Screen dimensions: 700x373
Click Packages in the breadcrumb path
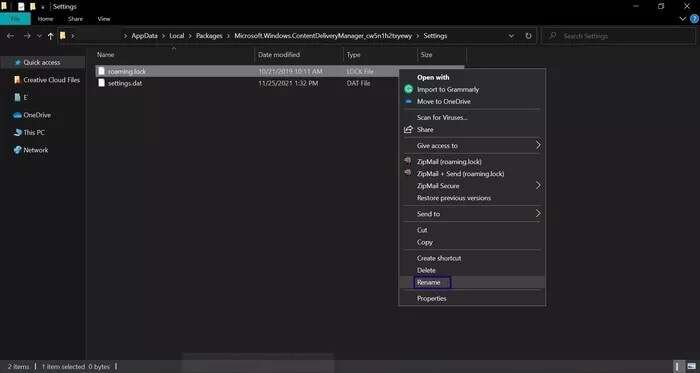click(209, 36)
